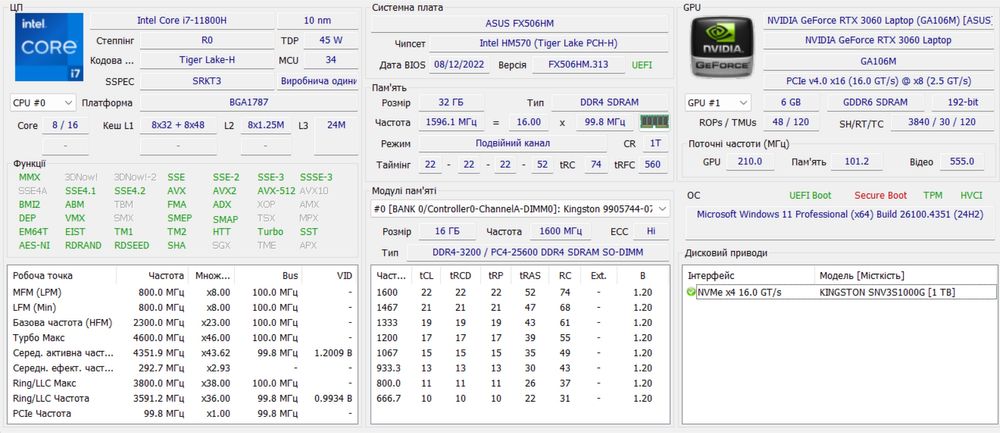The height and width of the screenshot is (433, 1000).
Task: Click the DDR4 SDRAM memory type field
Action: point(610,102)
